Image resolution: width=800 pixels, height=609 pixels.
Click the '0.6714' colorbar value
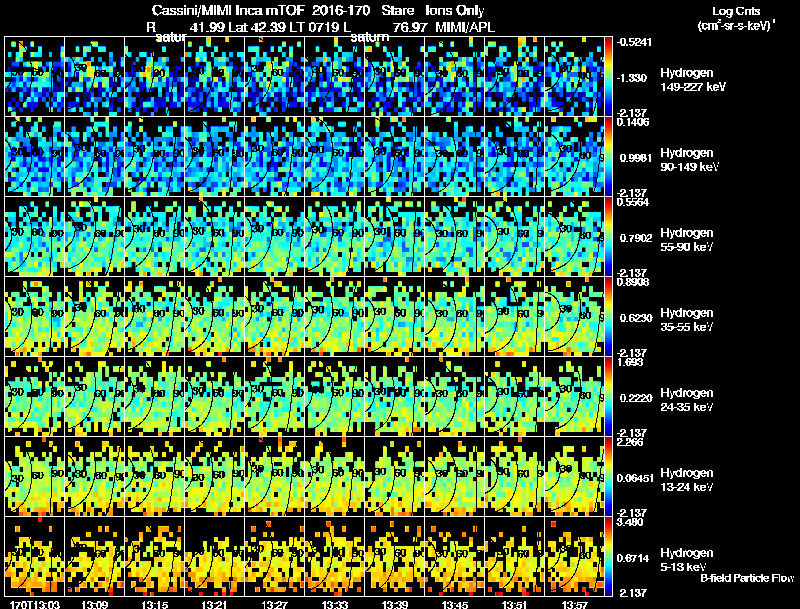[x=633, y=559]
